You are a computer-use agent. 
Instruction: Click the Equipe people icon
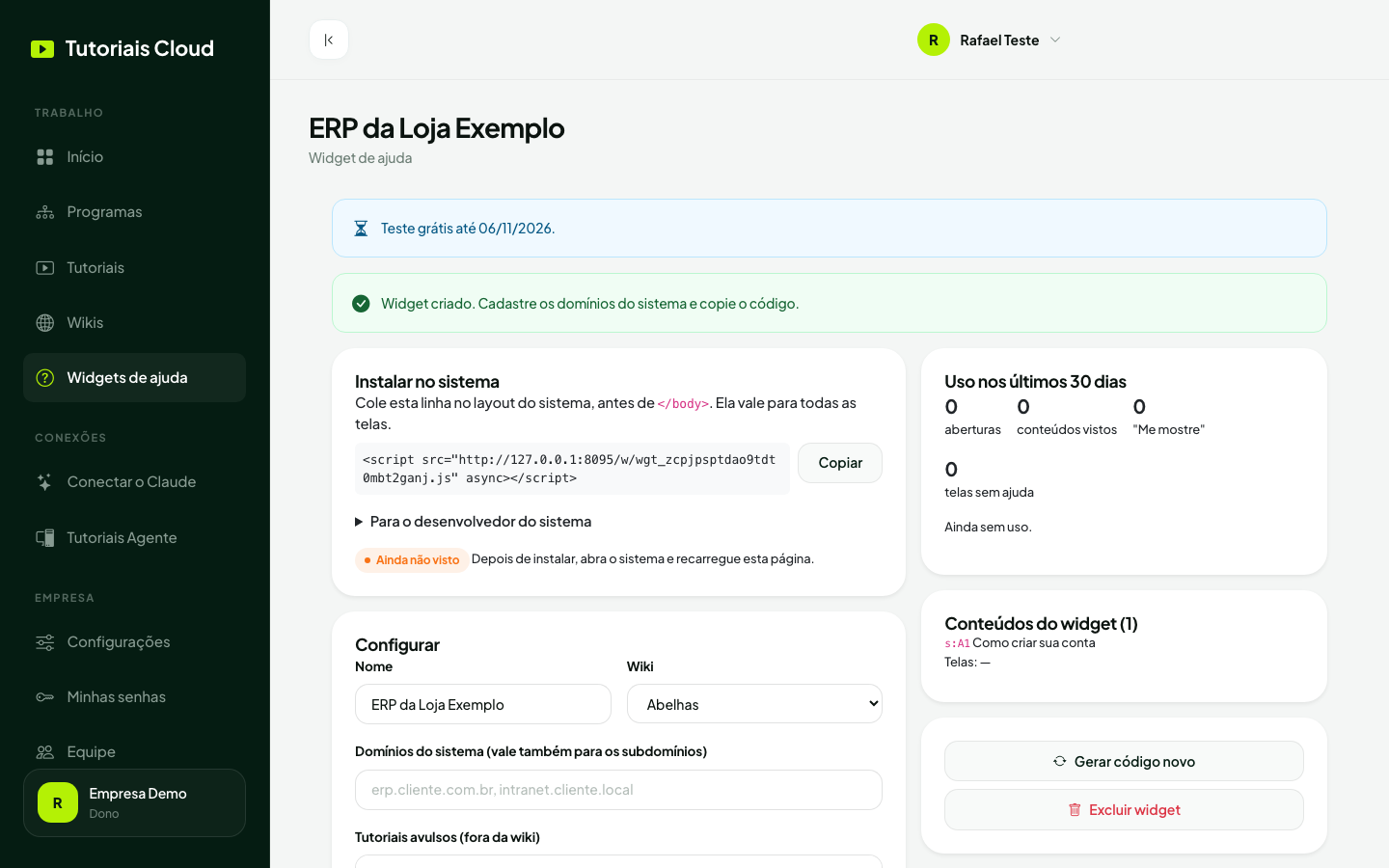[x=45, y=752]
